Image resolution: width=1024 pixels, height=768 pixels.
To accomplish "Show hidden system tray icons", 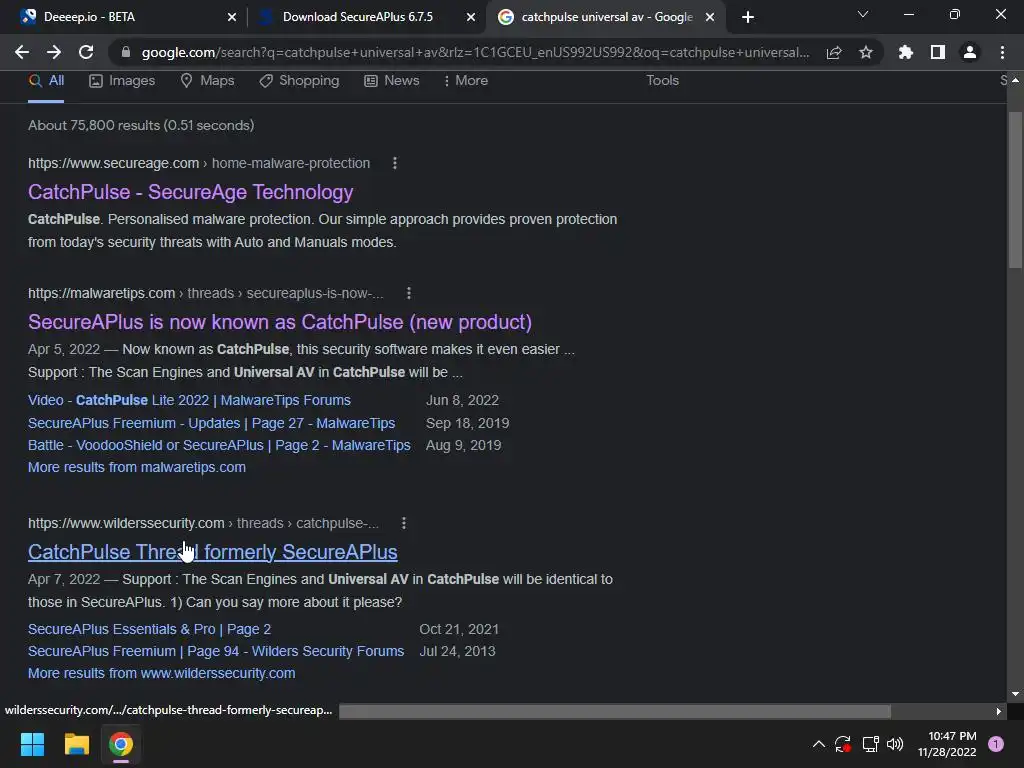I will point(818,744).
